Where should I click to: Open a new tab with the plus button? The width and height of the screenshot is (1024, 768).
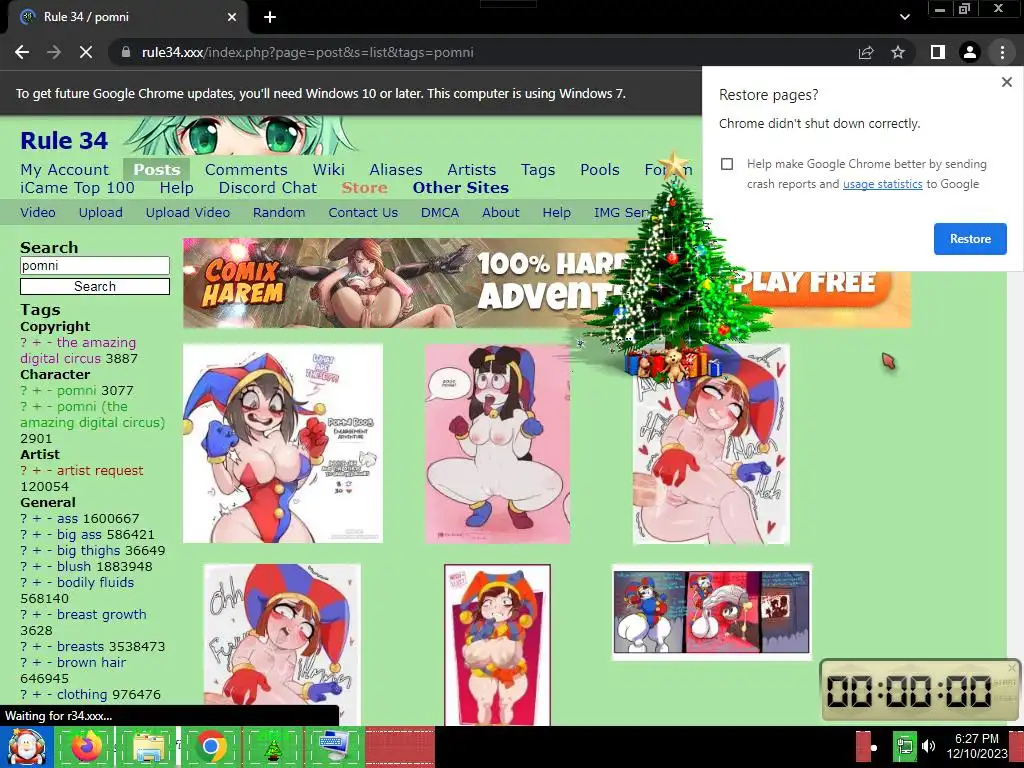point(270,17)
